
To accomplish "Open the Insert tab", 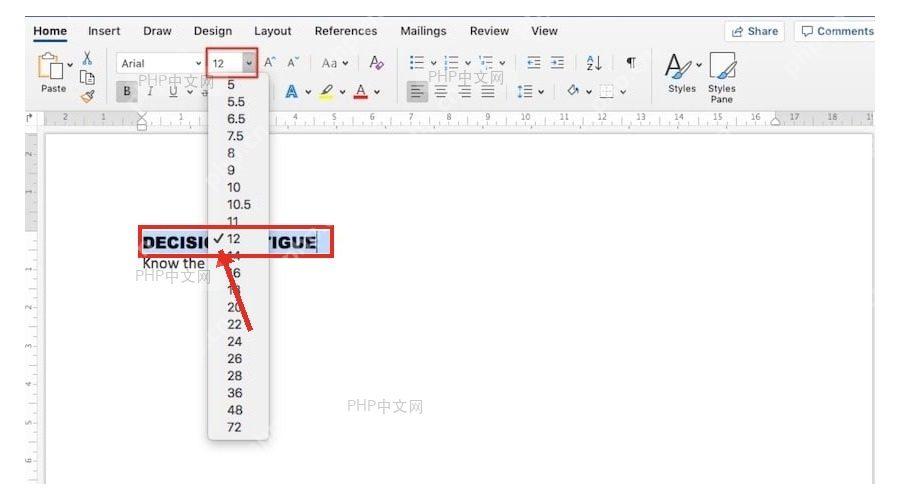I will pos(104,31).
